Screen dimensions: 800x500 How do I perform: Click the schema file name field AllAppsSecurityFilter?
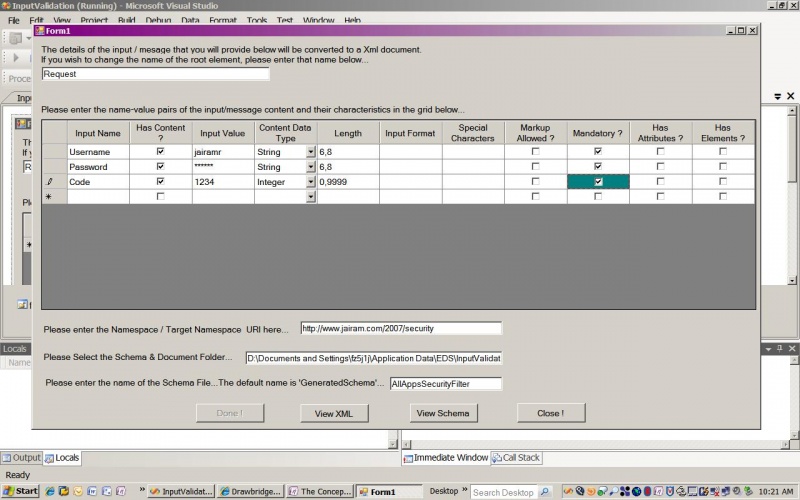tap(446, 384)
